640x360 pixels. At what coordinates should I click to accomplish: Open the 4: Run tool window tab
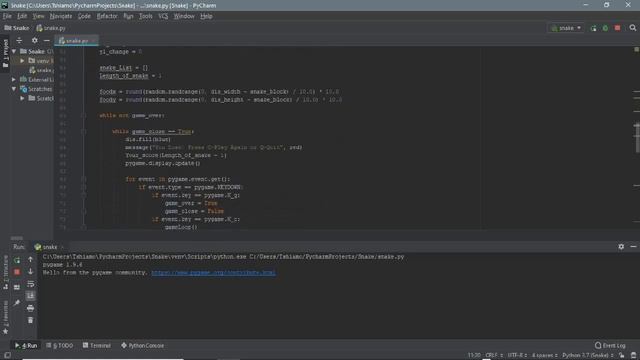tap(26, 345)
